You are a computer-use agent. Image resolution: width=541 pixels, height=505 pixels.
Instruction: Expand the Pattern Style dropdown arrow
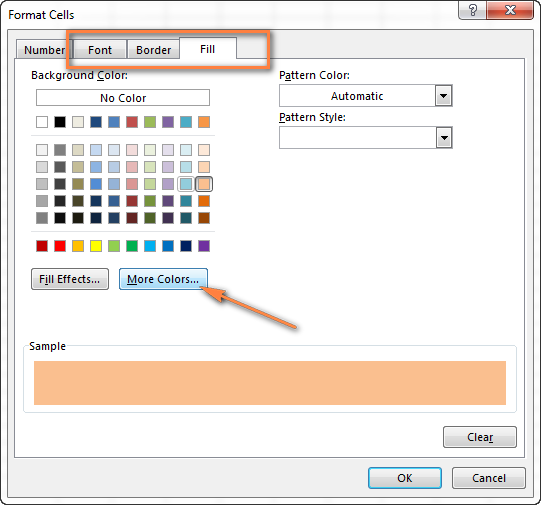coord(444,138)
